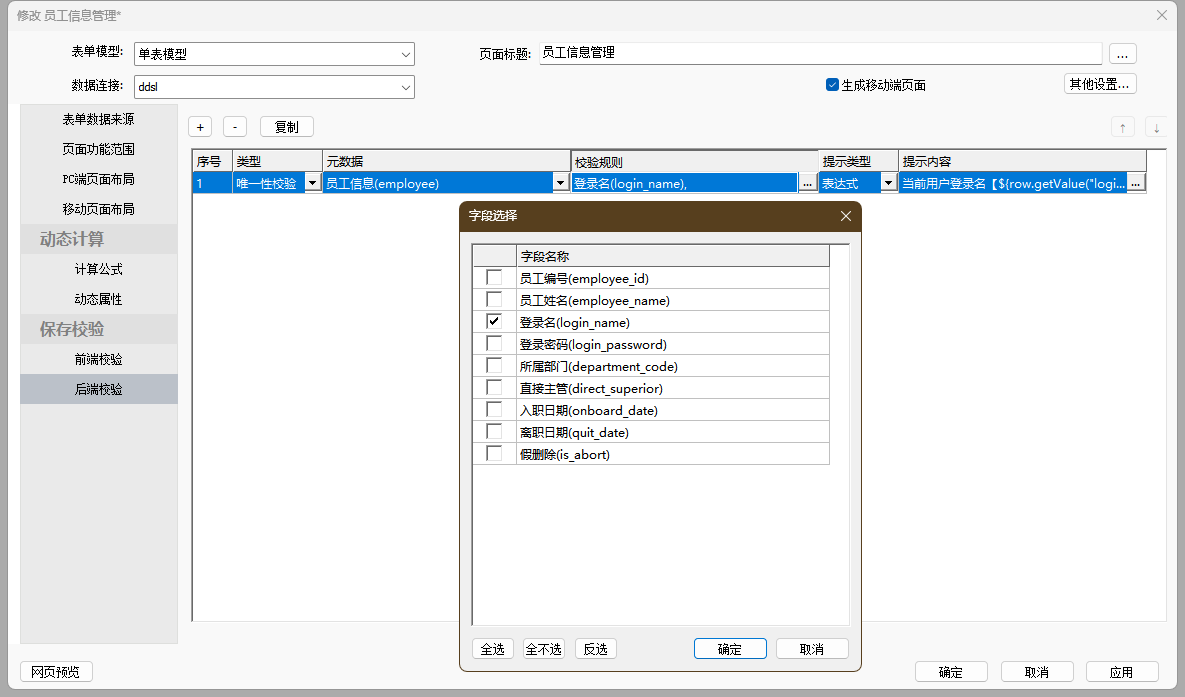Viewport: 1185px width, 697px height.
Task: Open prompt content editor ellipsis
Action: pos(1136,183)
